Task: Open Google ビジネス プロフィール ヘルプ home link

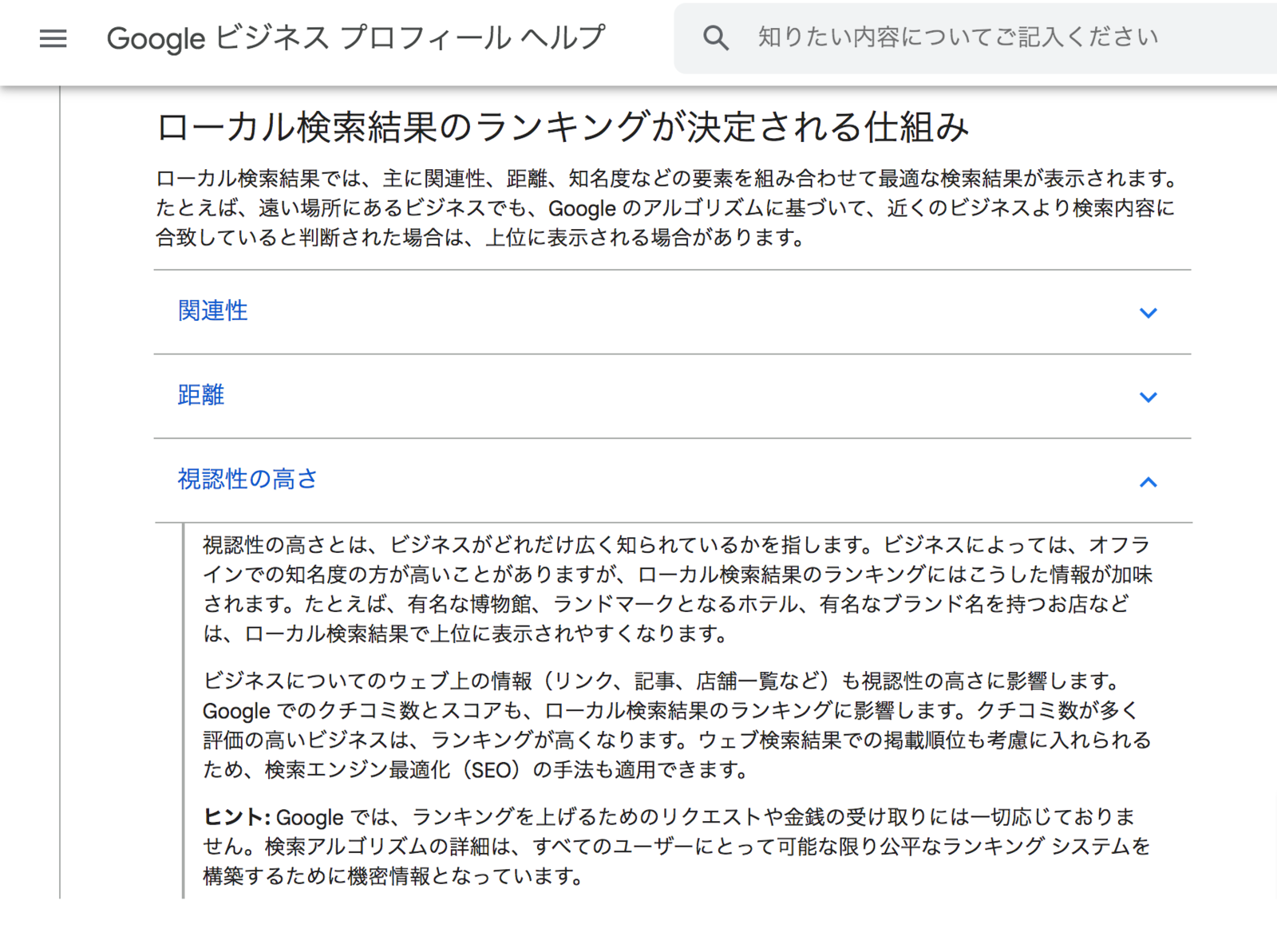Action: [356, 38]
